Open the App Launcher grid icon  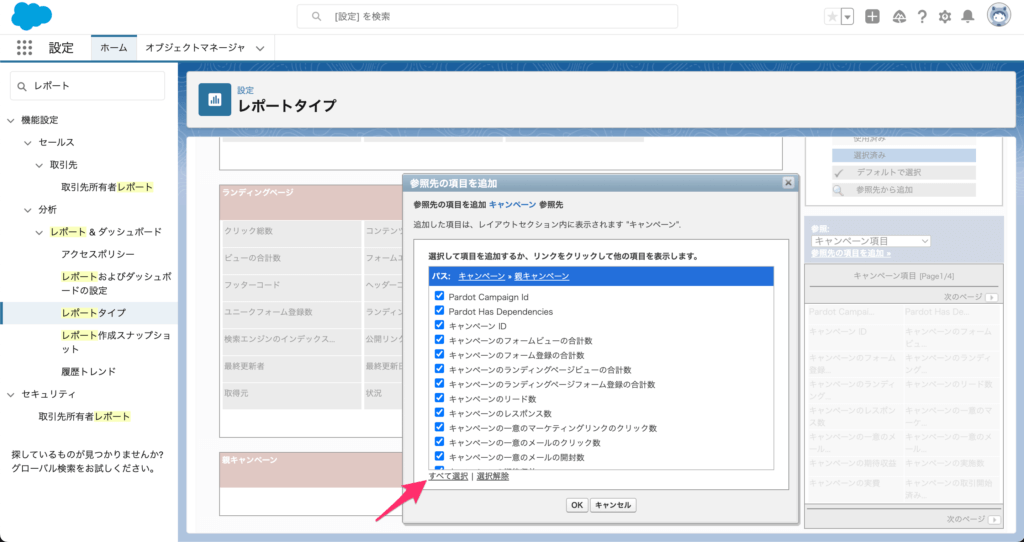click(24, 48)
